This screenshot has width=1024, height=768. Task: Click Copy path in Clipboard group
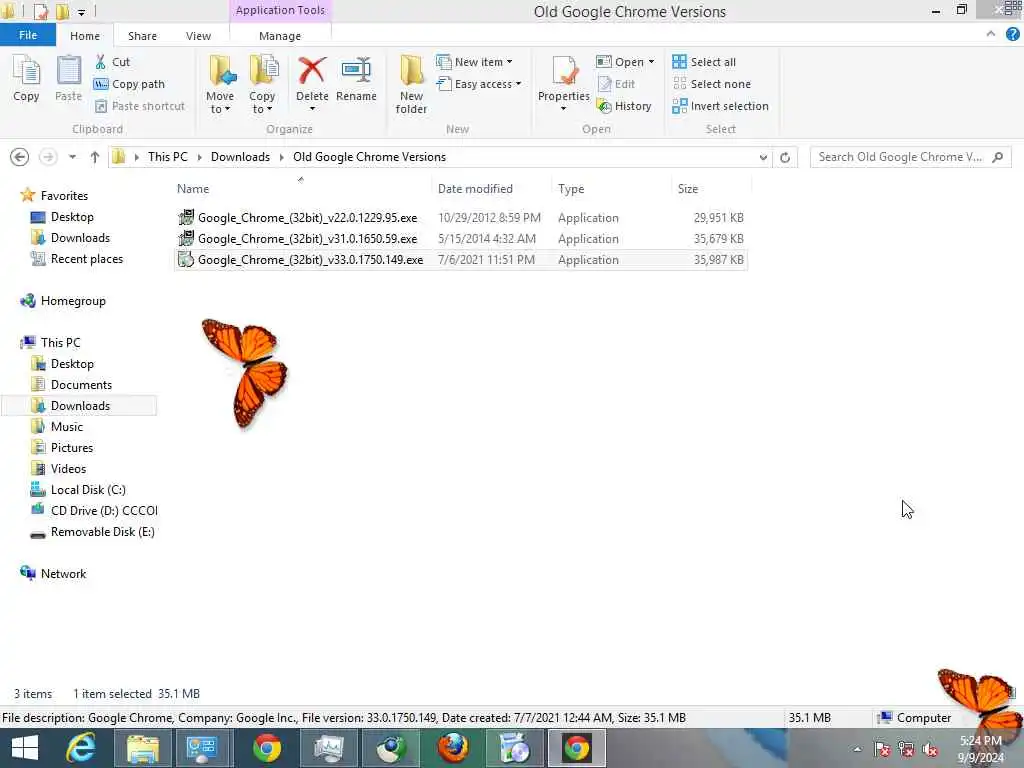129,84
